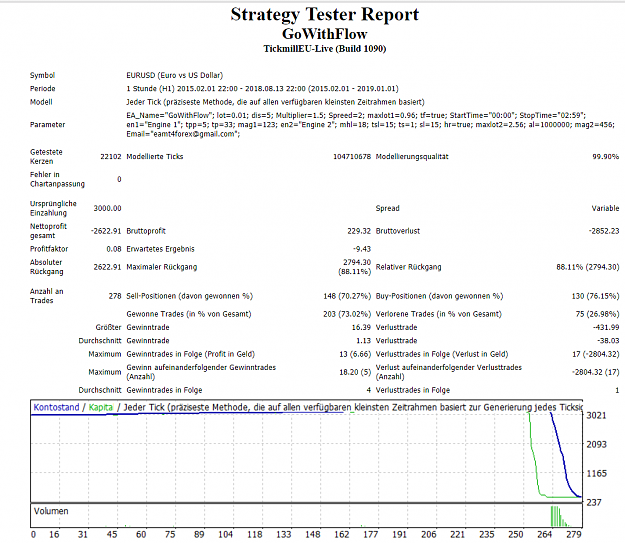This screenshot has height=543, width=625.
Task: Click the net profit value -2622.91
Action: pos(106,231)
